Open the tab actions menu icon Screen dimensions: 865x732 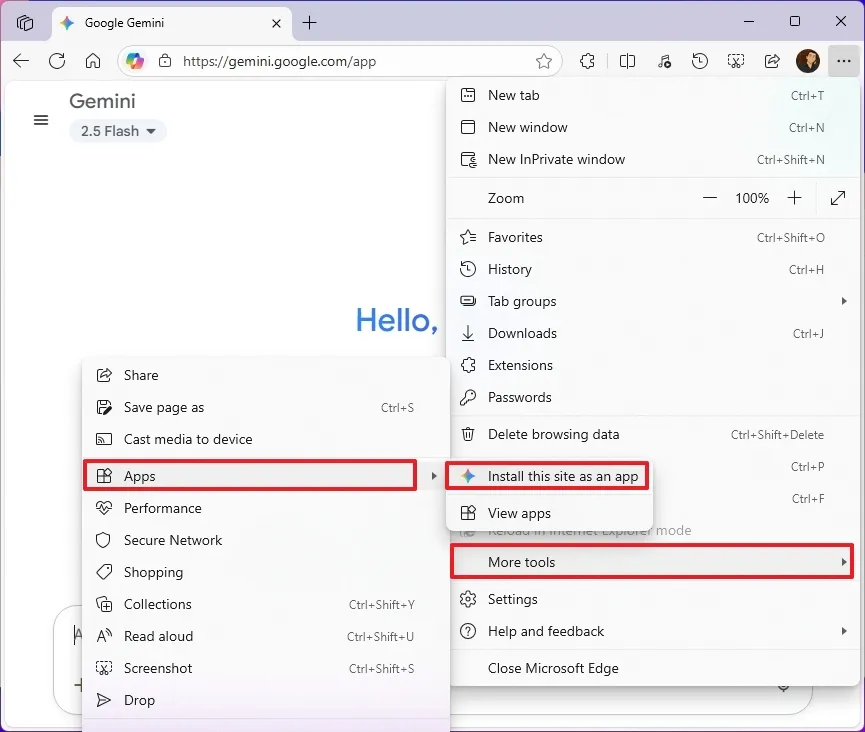pos(25,22)
